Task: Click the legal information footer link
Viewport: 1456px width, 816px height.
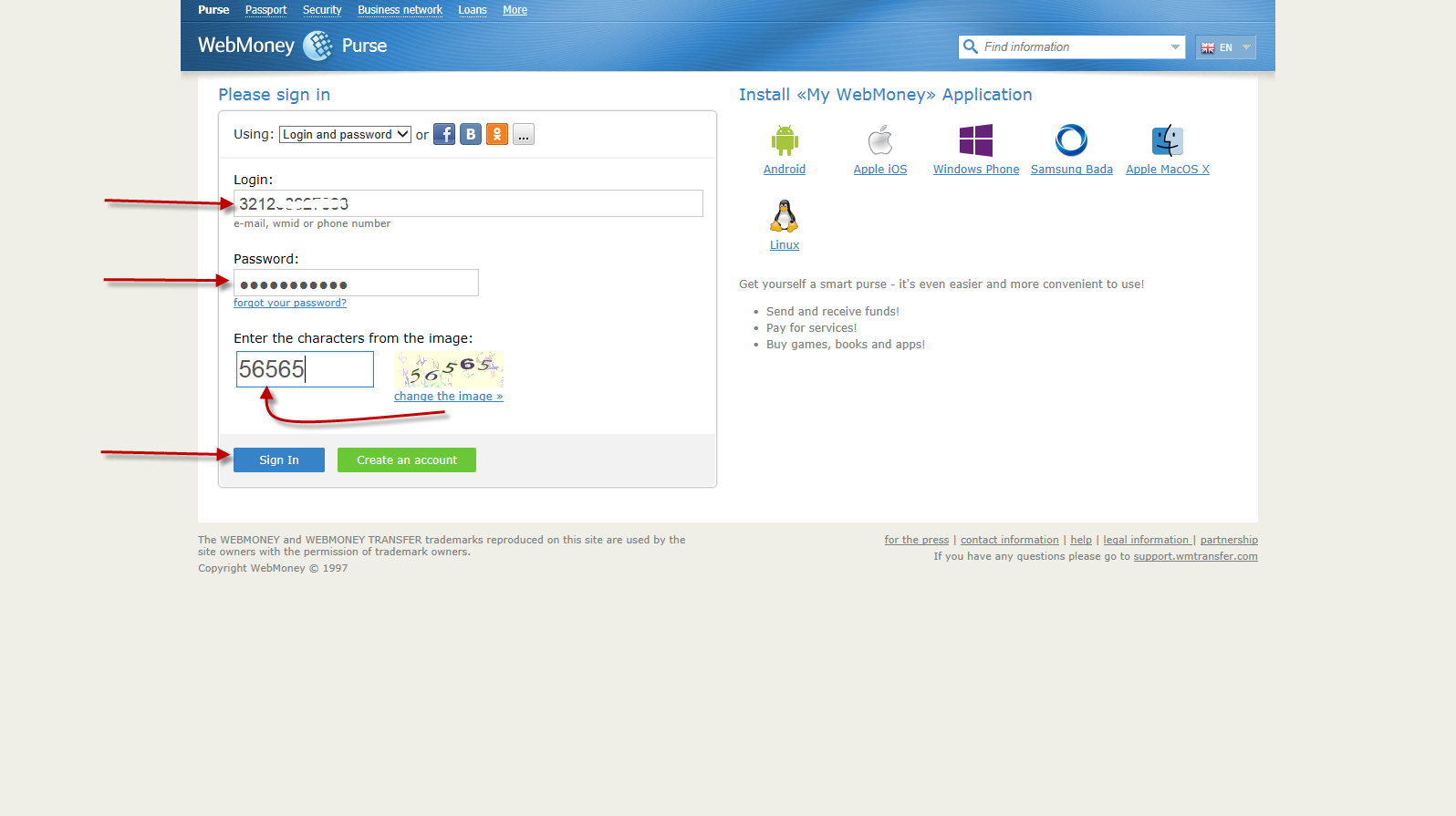Action: pyautogui.click(x=1148, y=540)
